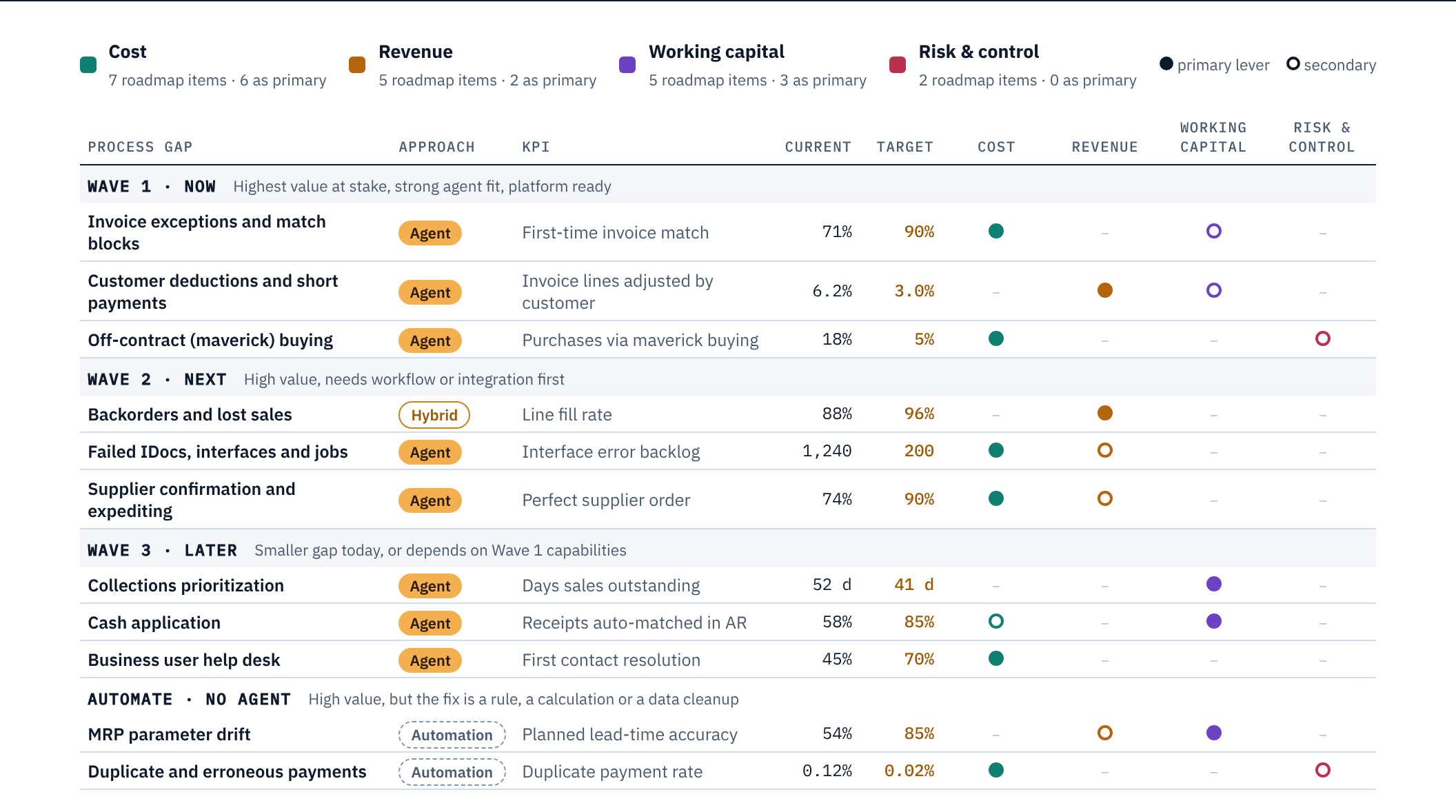Click Revenue dot in Customer deductions row
Viewport: 1456px width, 812px height.
pos(1105,290)
